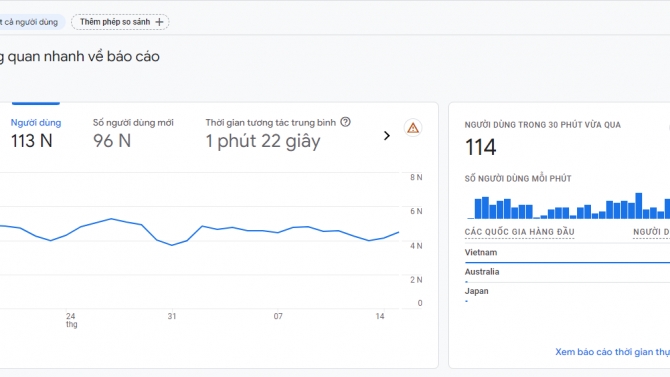Add a comparison via Thêm phép so sánh
Image resolution: width=670 pixels, height=377 pixels.
click(120, 22)
